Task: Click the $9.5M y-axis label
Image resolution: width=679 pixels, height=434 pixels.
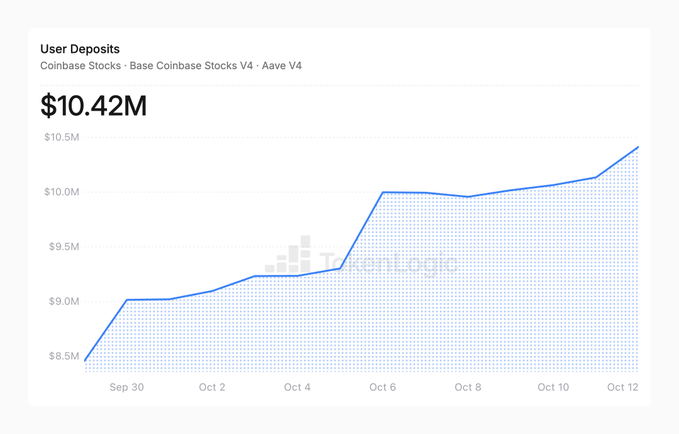Action: [64, 247]
